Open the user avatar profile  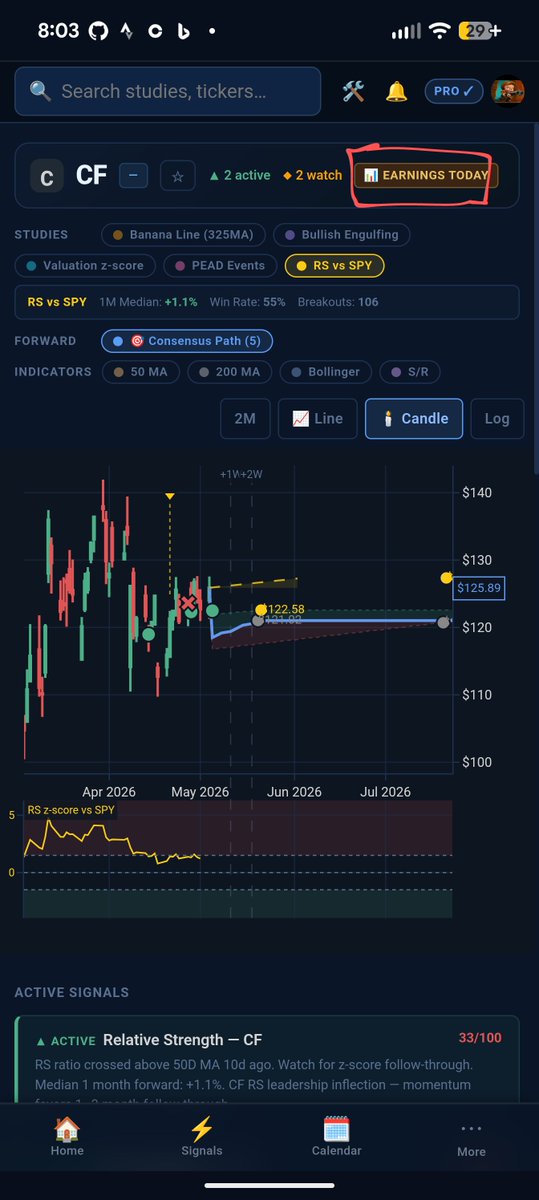(506, 91)
